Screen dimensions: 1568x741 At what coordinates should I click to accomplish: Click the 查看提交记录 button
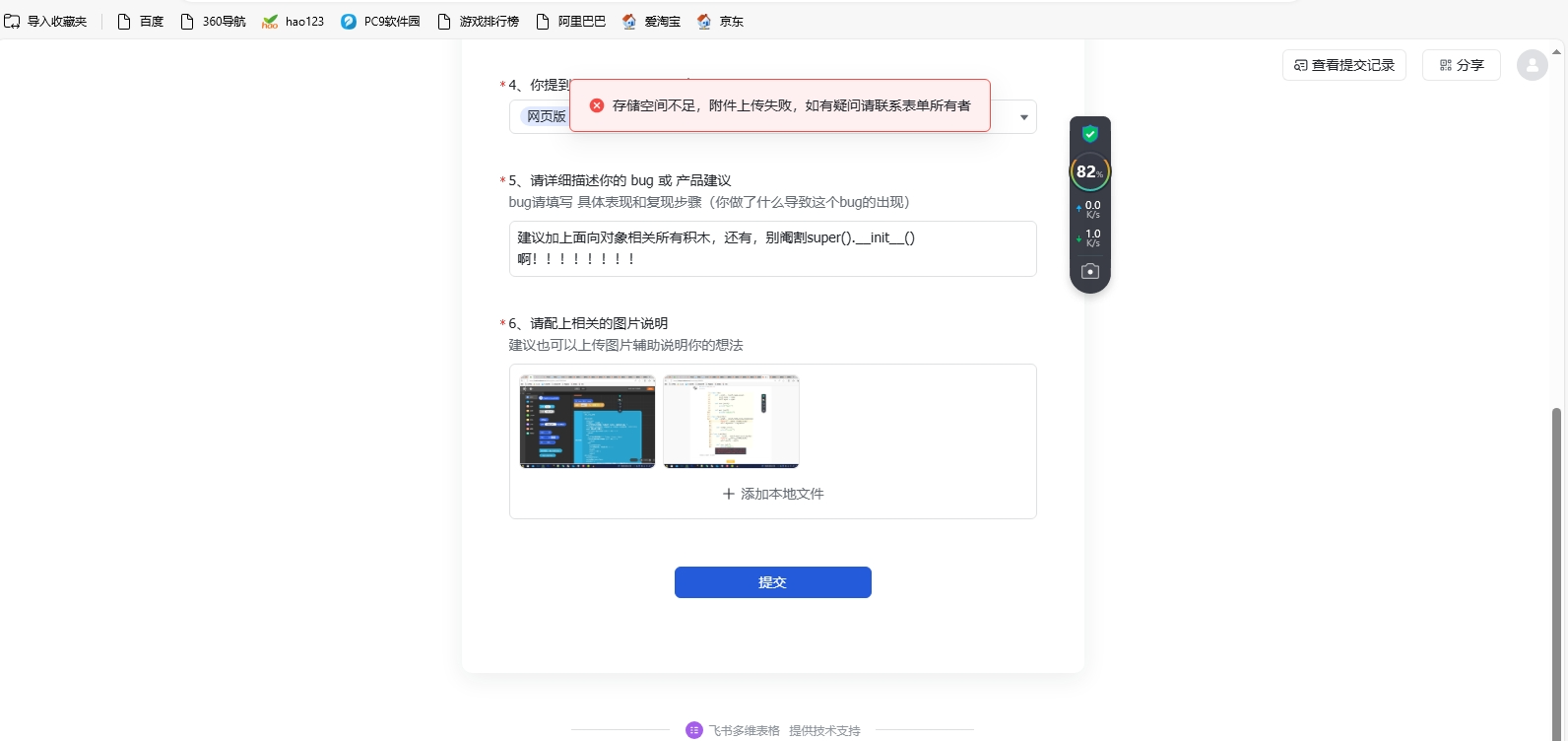(1343, 65)
